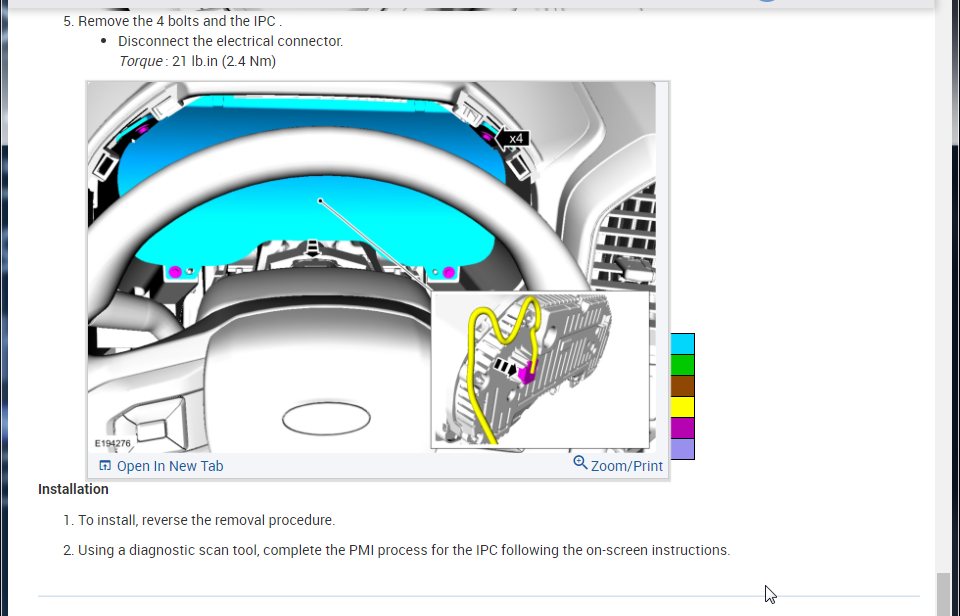Select the cyan color swatch

pyautogui.click(x=683, y=344)
